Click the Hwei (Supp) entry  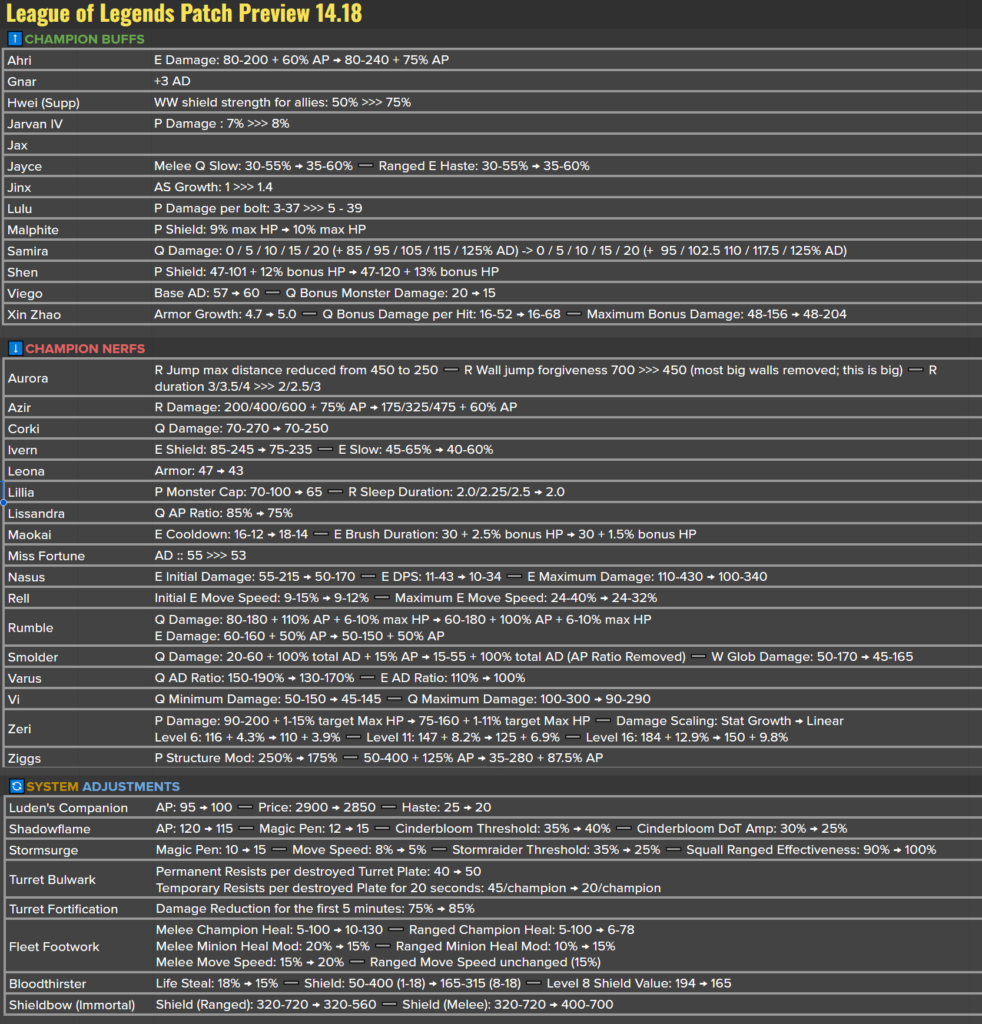44,102
